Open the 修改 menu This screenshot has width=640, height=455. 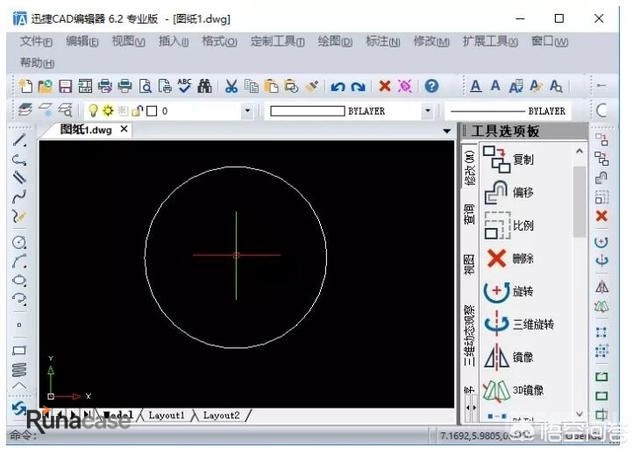[x=431, y=41]
